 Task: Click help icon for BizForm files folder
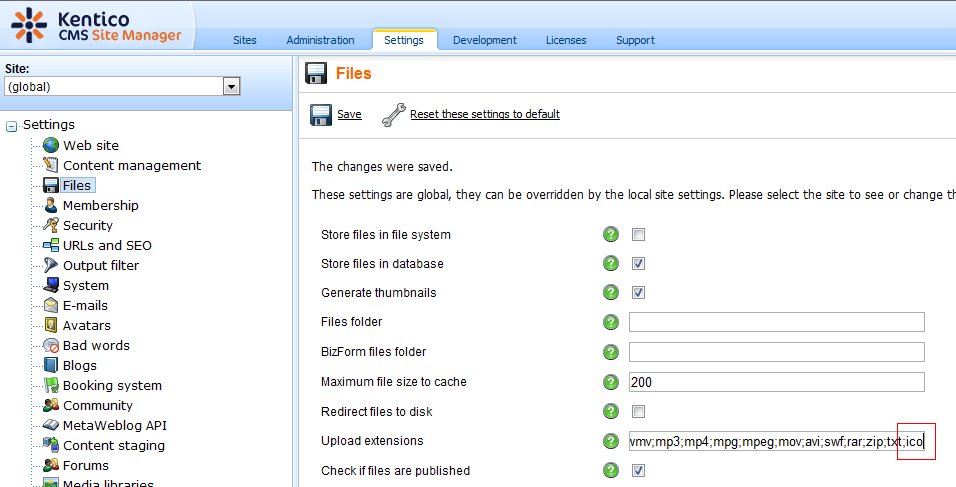point(610,352)
